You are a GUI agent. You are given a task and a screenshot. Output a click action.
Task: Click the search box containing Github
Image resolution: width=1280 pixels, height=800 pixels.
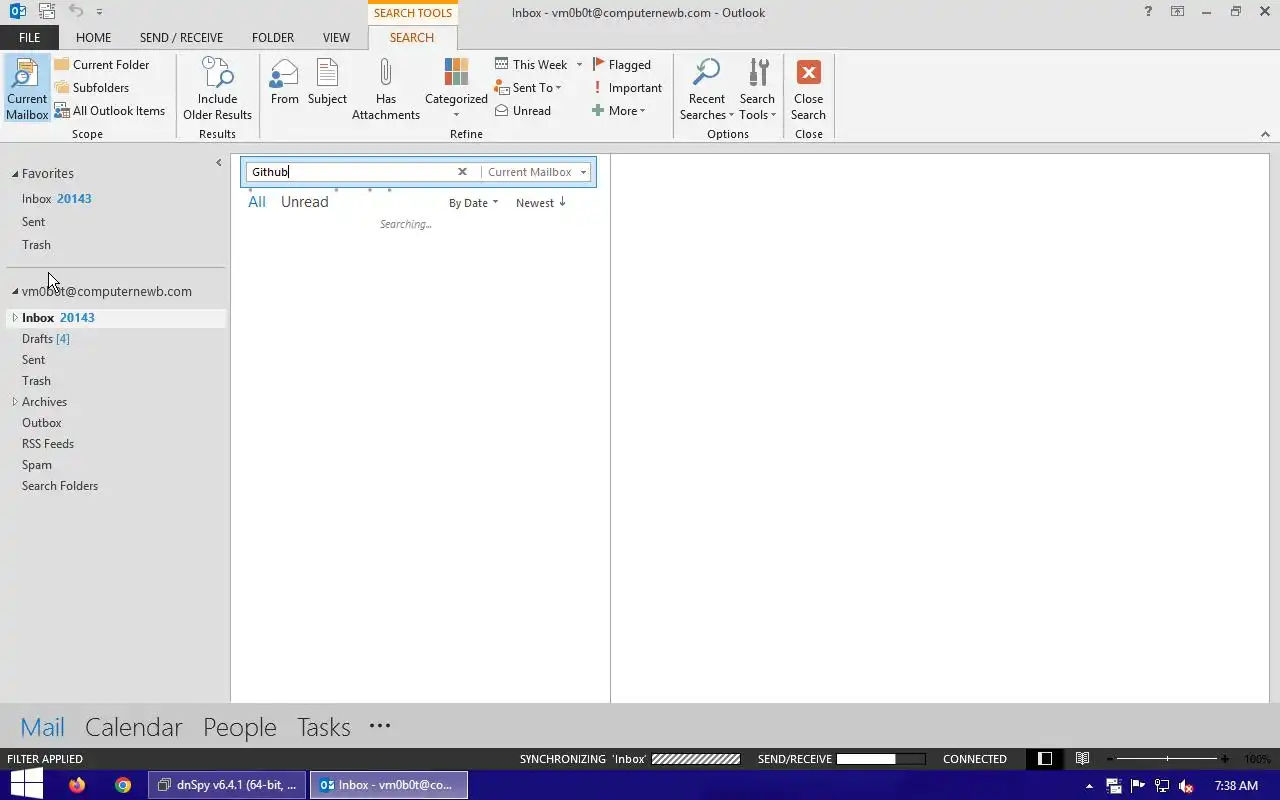pos(349,172)
